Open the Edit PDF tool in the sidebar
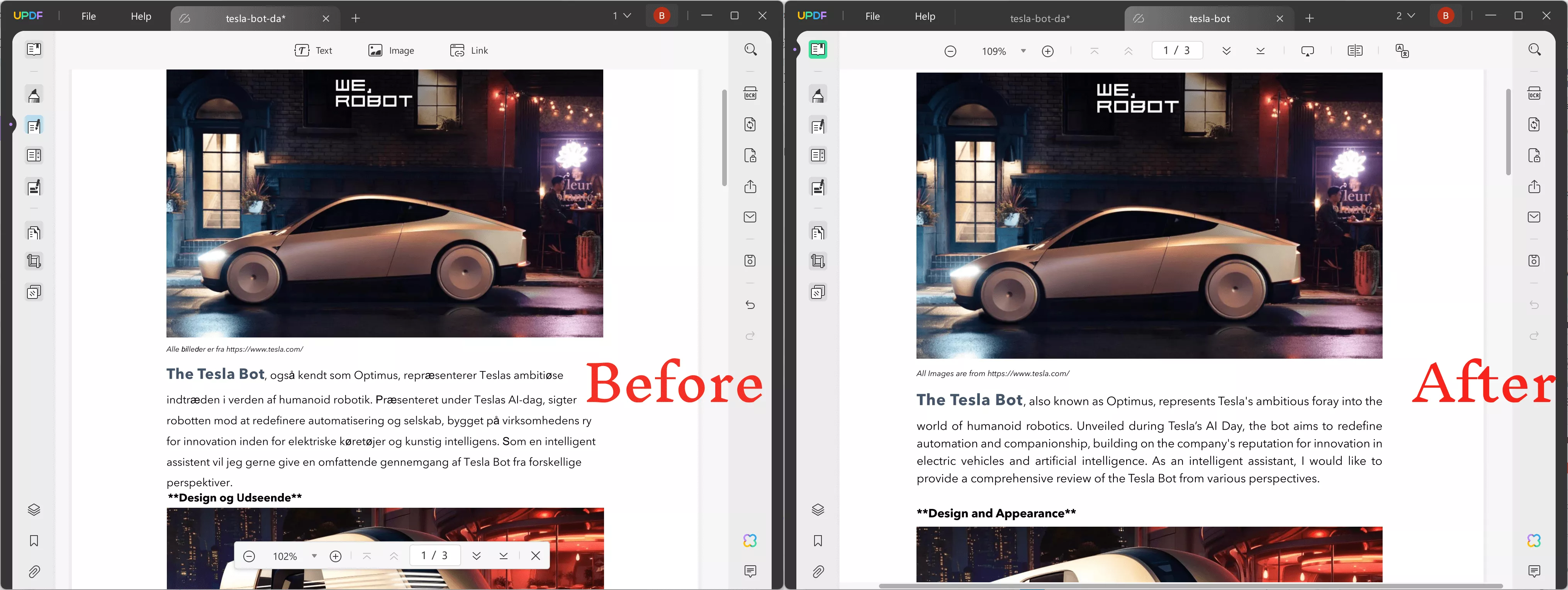This screenshot has width=1568, height=590. coord(34,125)
